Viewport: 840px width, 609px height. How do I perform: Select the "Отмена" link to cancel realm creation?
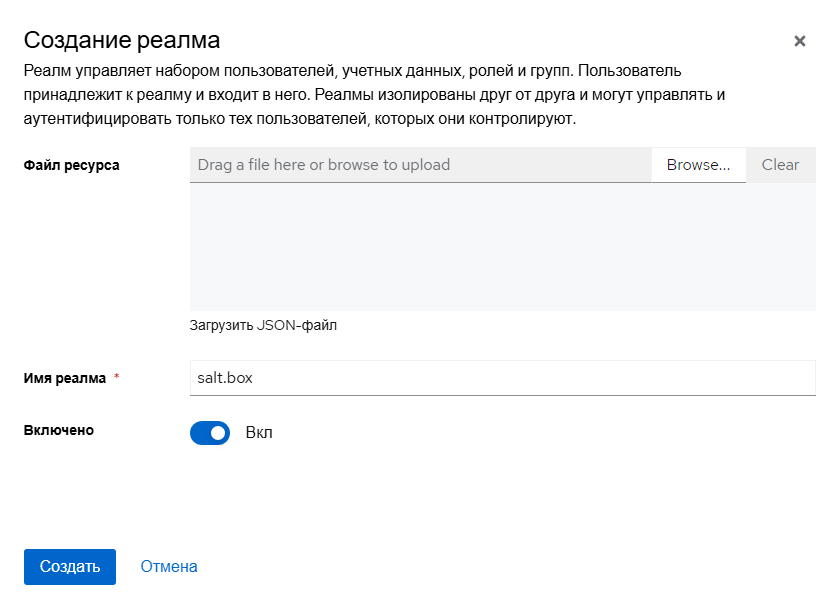tap(168, 566)
